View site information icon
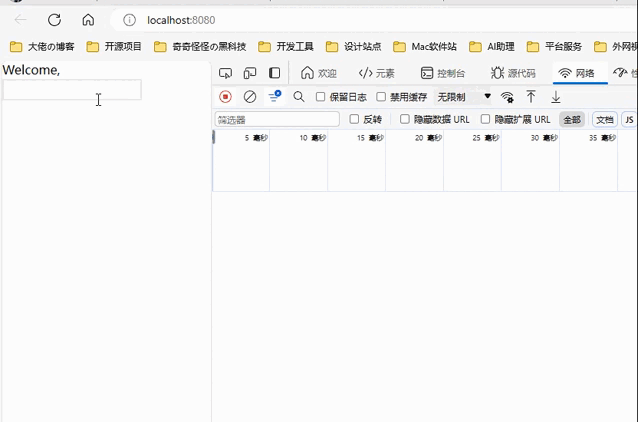The width and height of the screenshot is (638, 422). [x=129, y=20]
